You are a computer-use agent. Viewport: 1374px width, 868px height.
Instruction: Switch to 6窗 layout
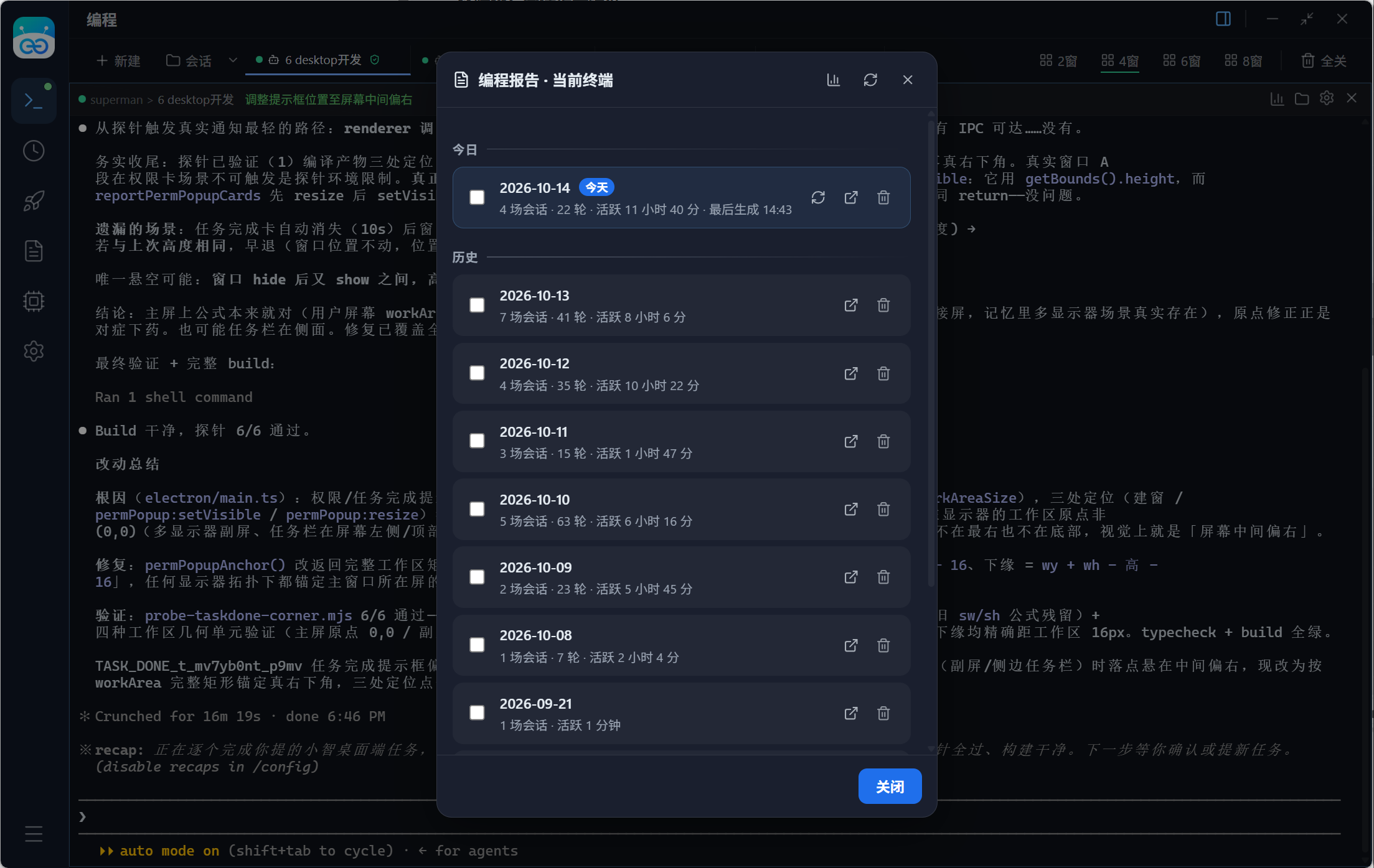pyautogui.click(x=1182, y=61)
